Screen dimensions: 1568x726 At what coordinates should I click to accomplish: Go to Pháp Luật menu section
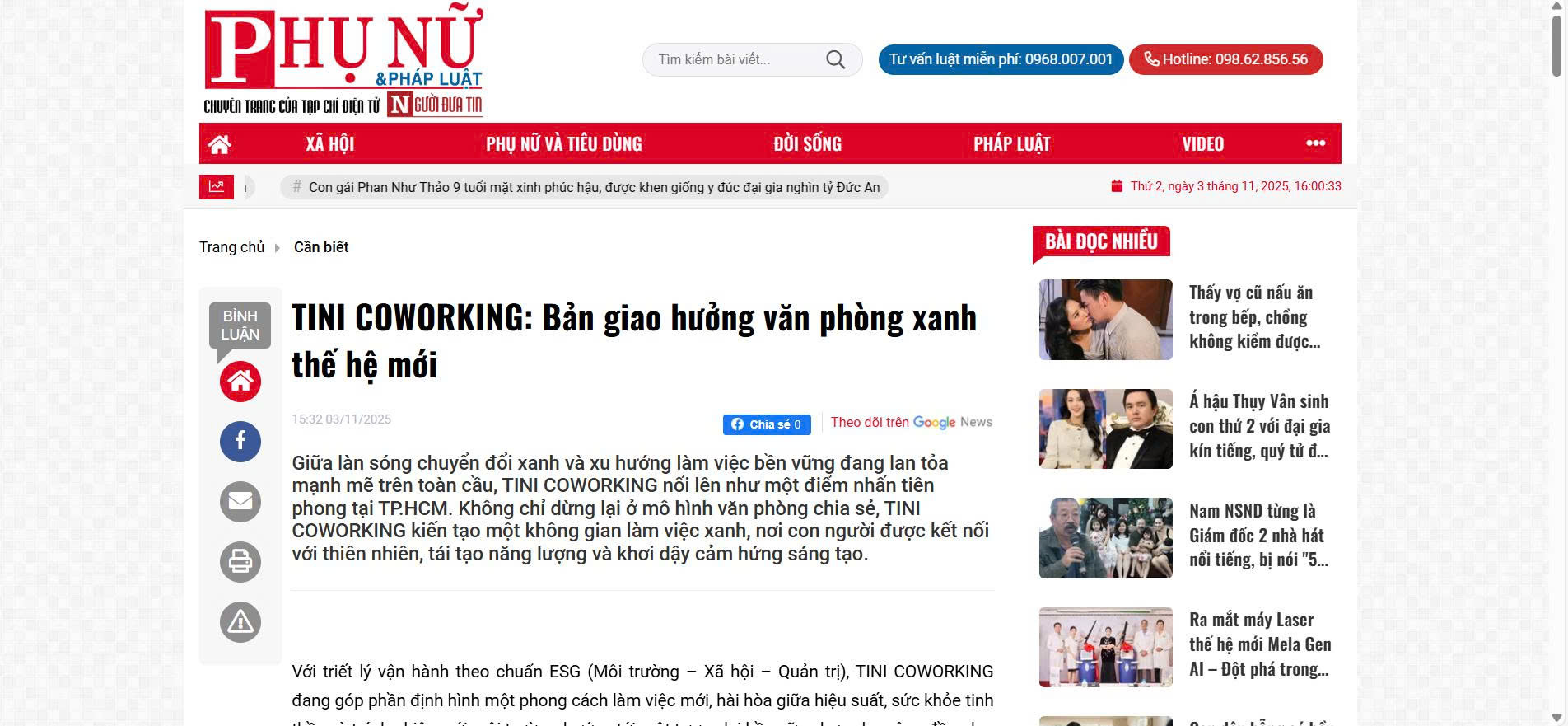(x=1011, y=144)
